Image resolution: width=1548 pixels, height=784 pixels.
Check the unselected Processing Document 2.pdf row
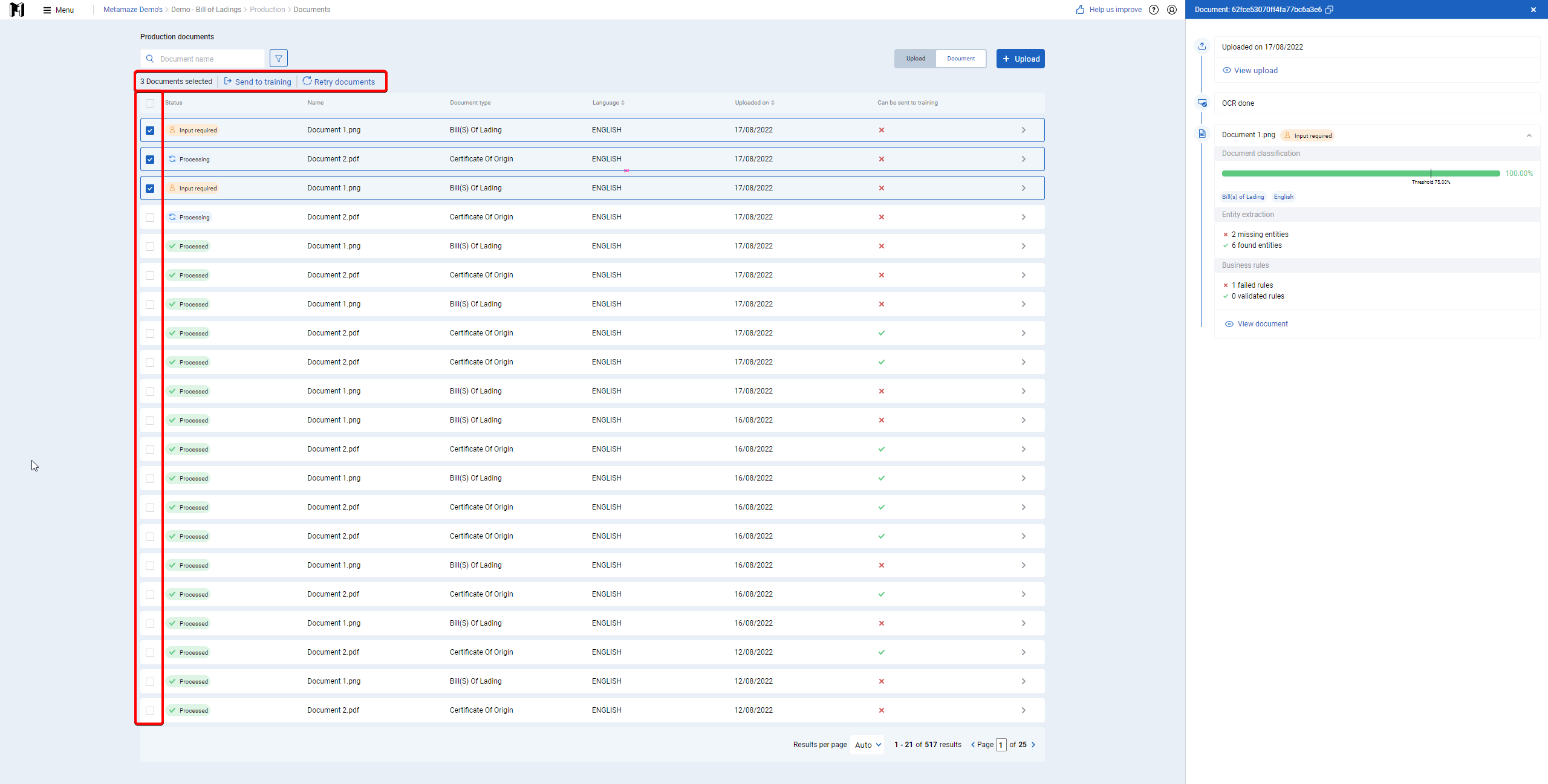(150, 218)
